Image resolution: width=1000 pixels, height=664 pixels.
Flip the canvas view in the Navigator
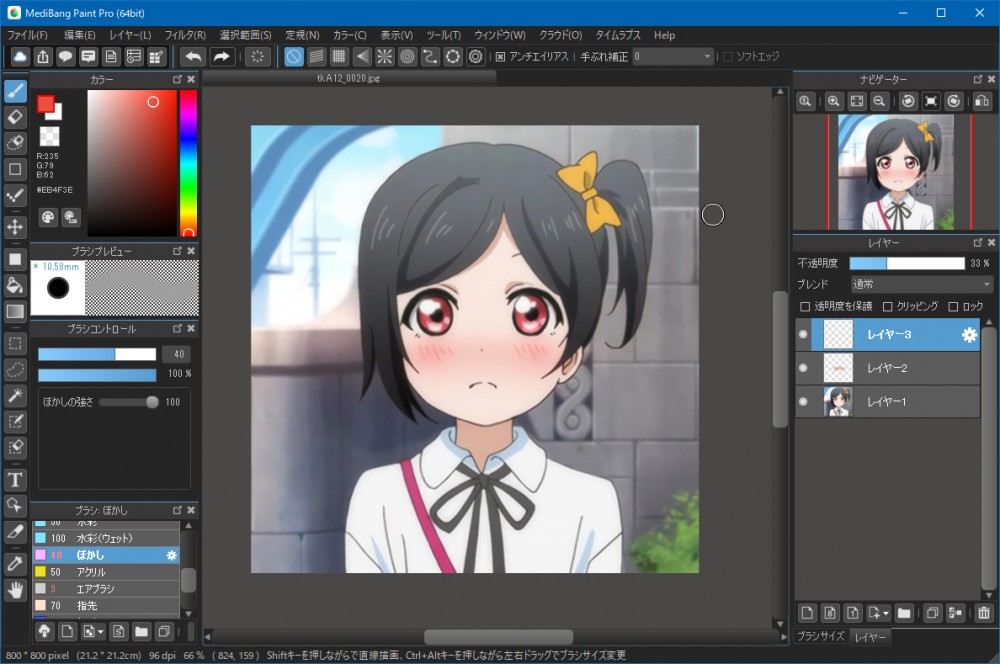tap(982, 101)
